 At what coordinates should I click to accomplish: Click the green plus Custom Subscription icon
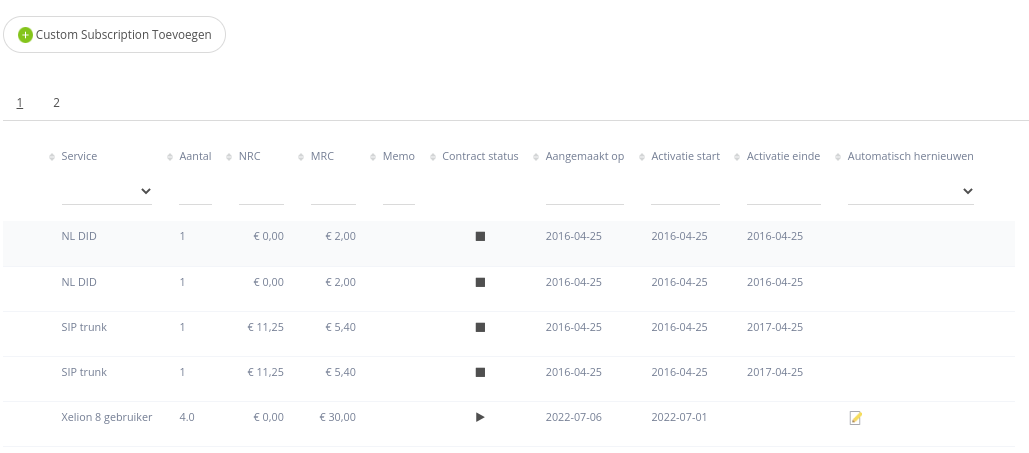click(x=26, y=35)
